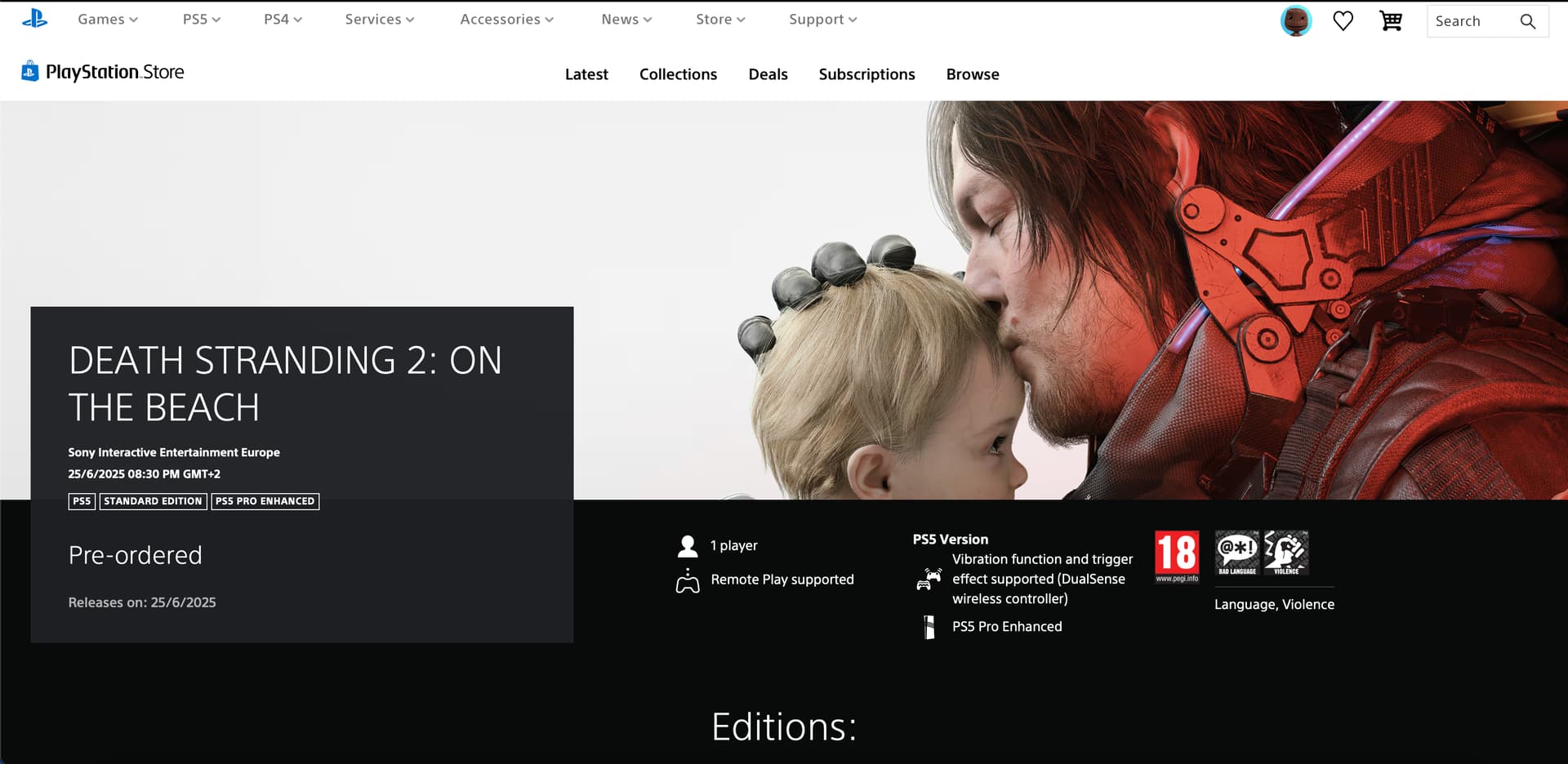Screen dimensions: 1568x764
Task: Click the Remote Play controller icon
Action: click(x=688, y=580)
